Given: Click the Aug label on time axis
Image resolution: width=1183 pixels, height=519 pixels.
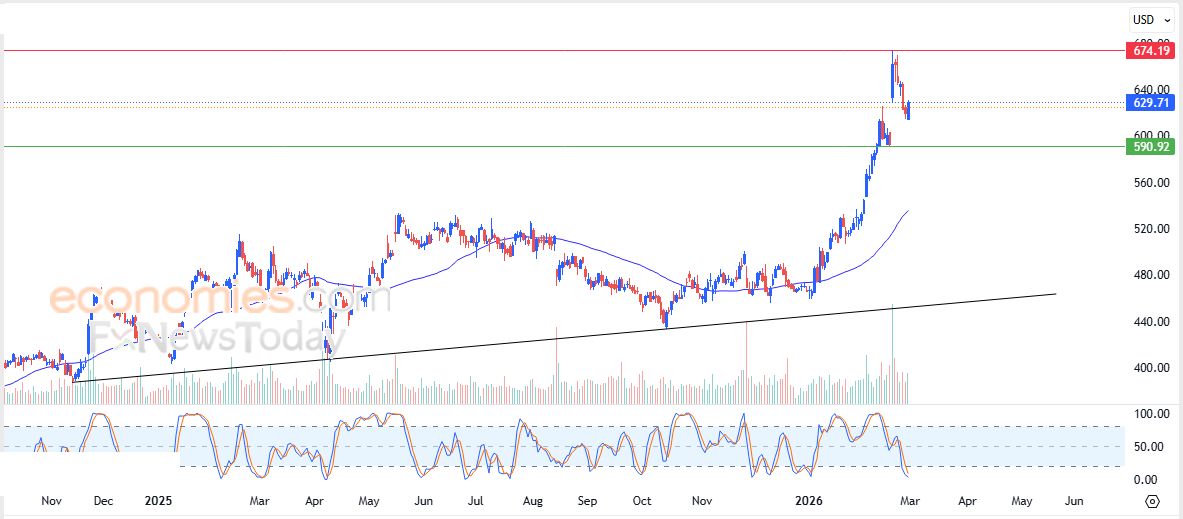Looking at the screenshot, I should 532,499.
